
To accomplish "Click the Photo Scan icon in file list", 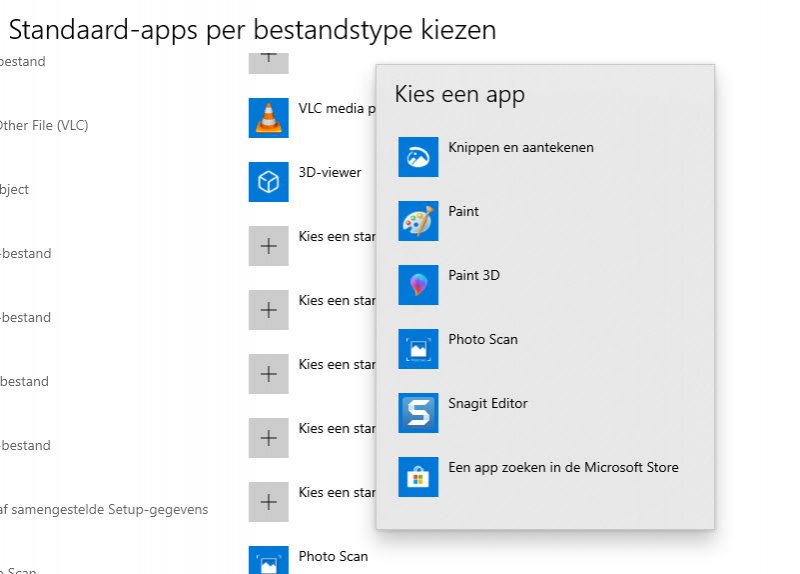I will tap(268, 561).
